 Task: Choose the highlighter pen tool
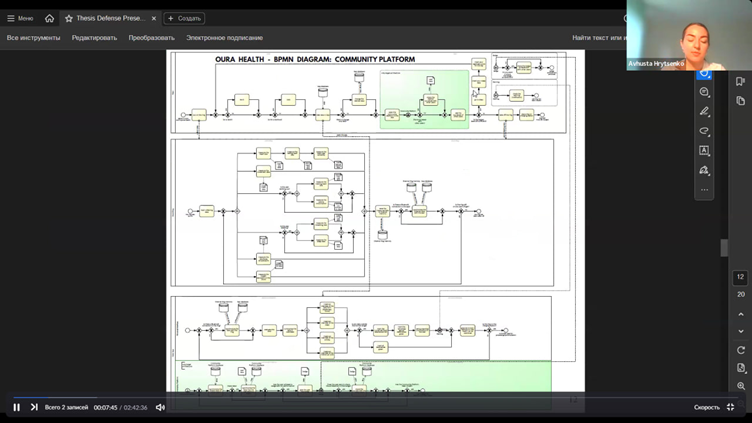pyautogui.click(x=704, y=111)
